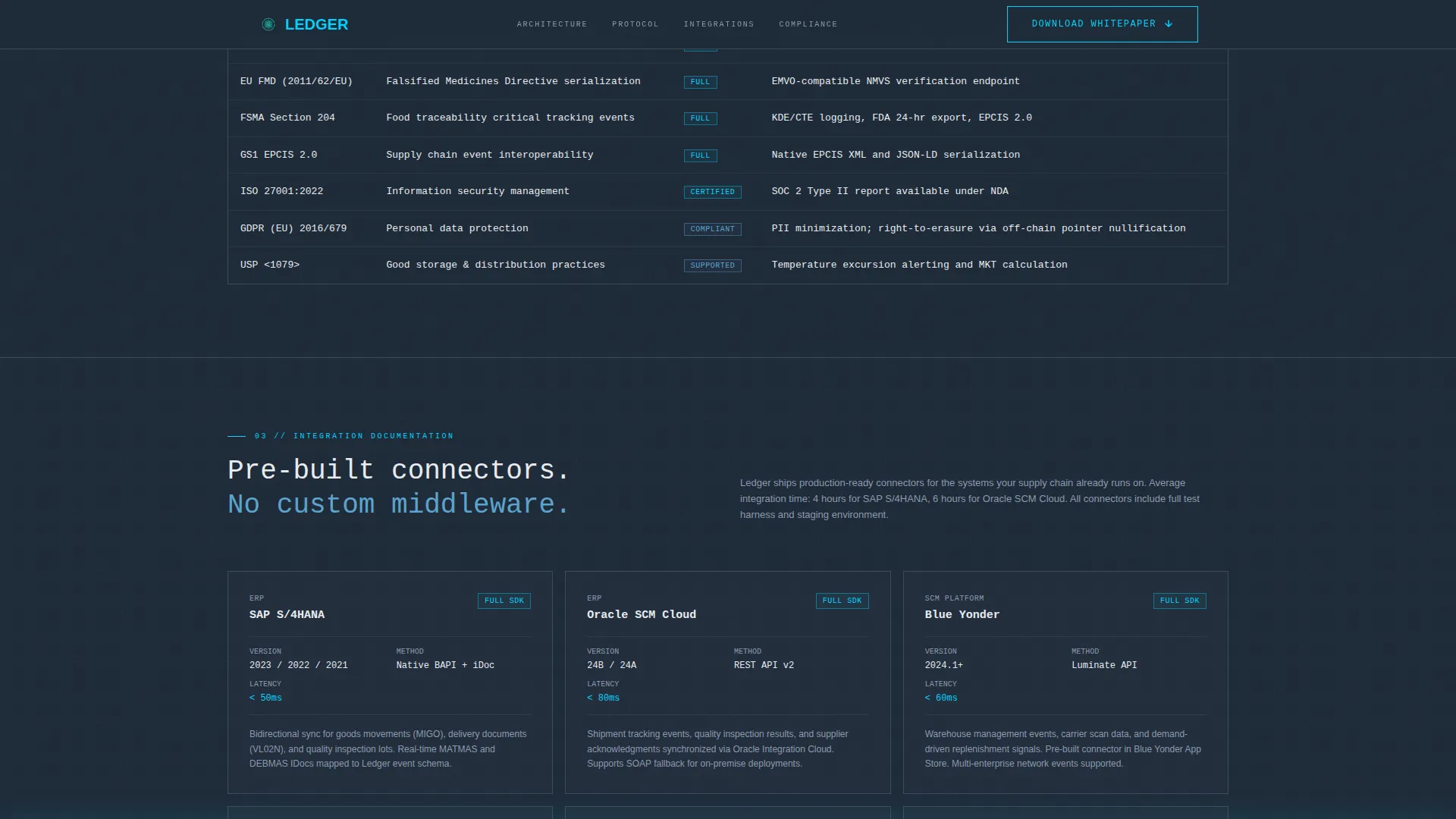Screen dimensions: 1456x819
Task: Click the '03 // Integration Documentation' label
Action: [354, 436]
